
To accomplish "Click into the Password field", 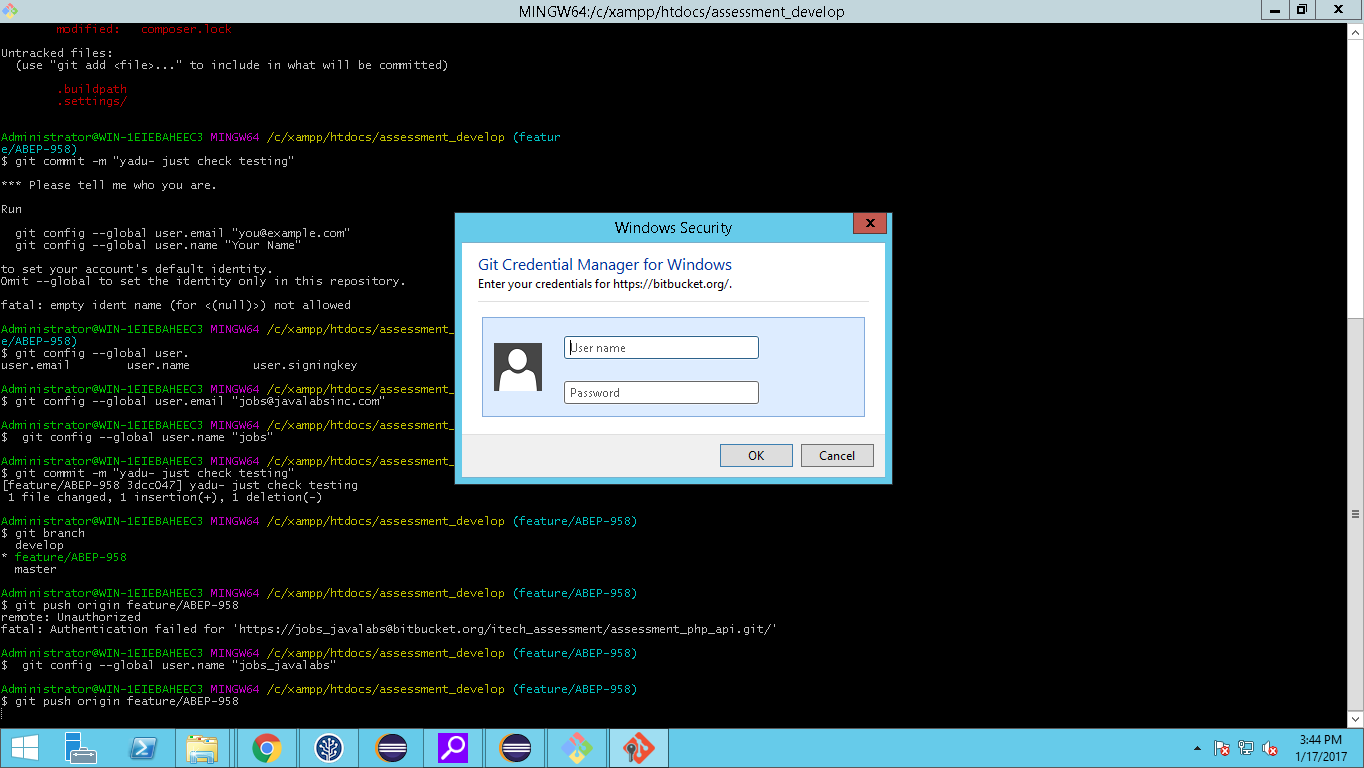I will pos(661,393).
